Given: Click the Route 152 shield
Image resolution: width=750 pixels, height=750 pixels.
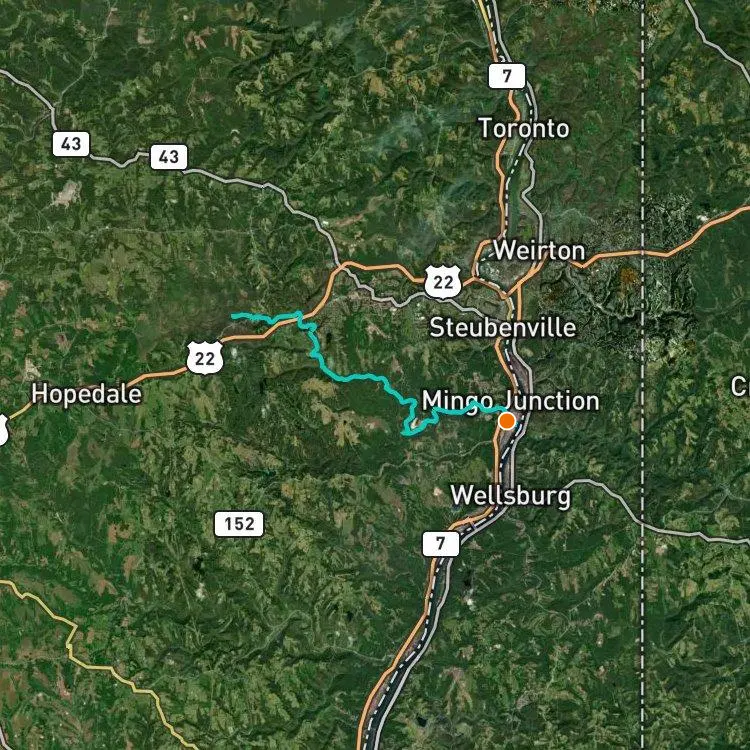Looking at the screenshot, I should coord(239,524).
